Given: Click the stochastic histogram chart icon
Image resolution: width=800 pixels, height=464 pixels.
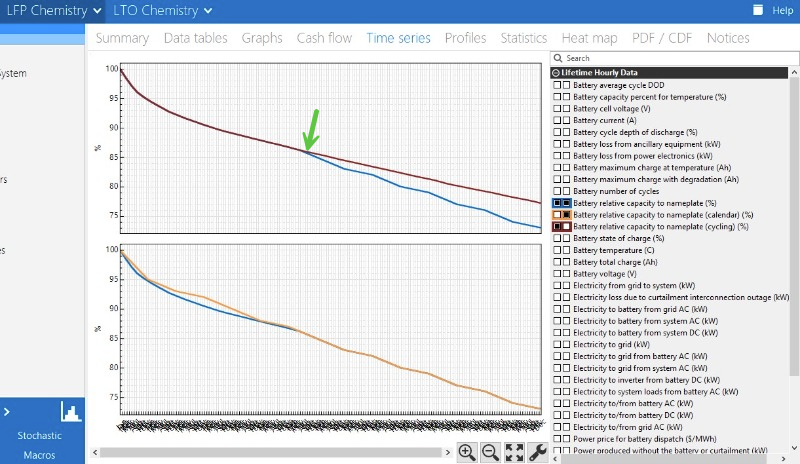Looking at the screenshot, I should 70,411.
